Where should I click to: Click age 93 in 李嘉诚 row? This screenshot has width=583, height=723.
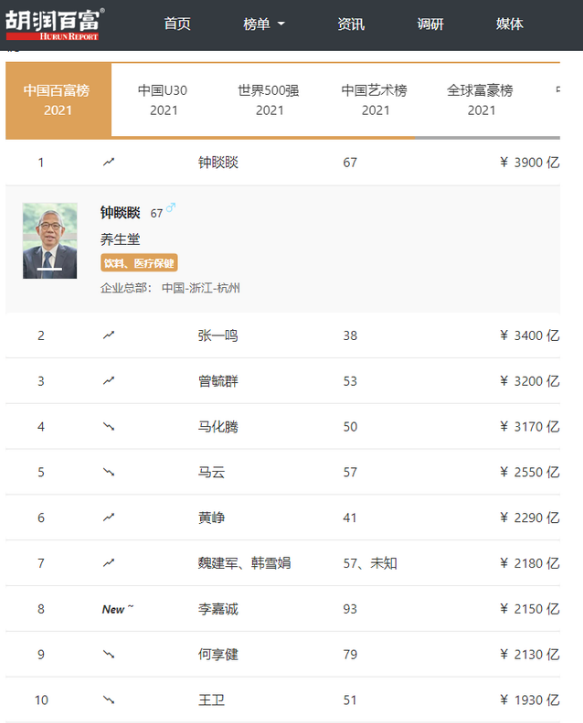coord(350,609)
